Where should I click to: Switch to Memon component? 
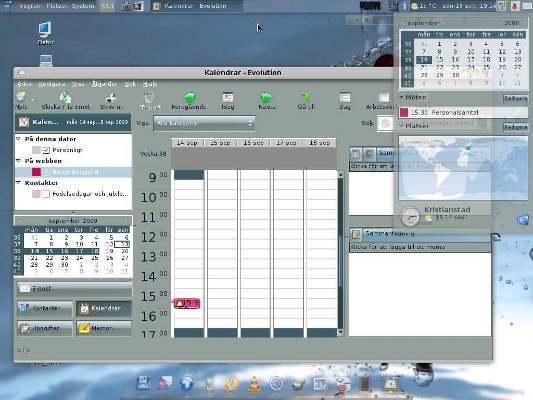coord(104,328)
